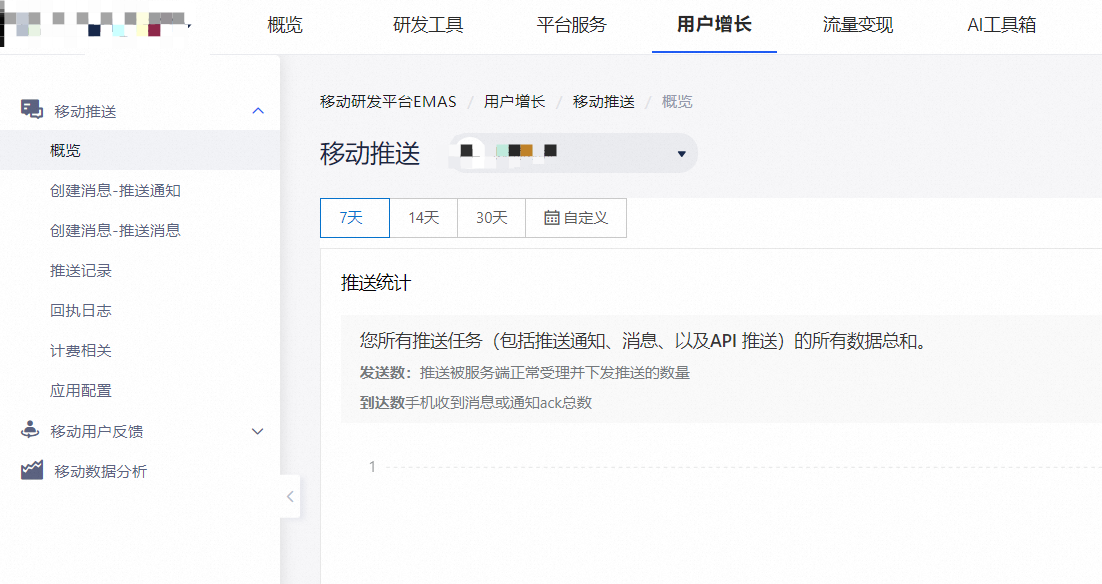
Task: Click the chart axis value 1
Action: tap(372, 467)
